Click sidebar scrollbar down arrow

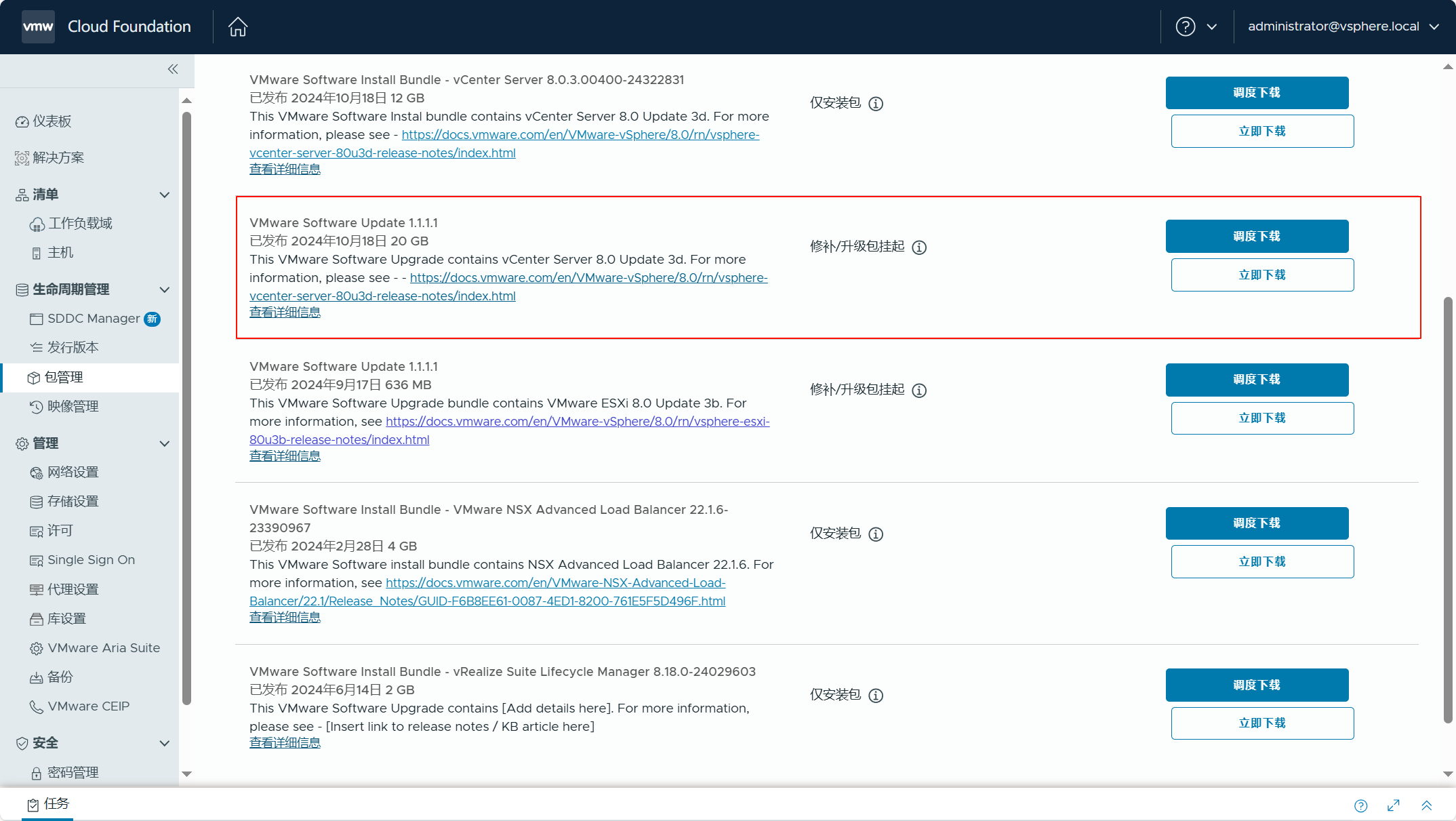coord(186,774)
